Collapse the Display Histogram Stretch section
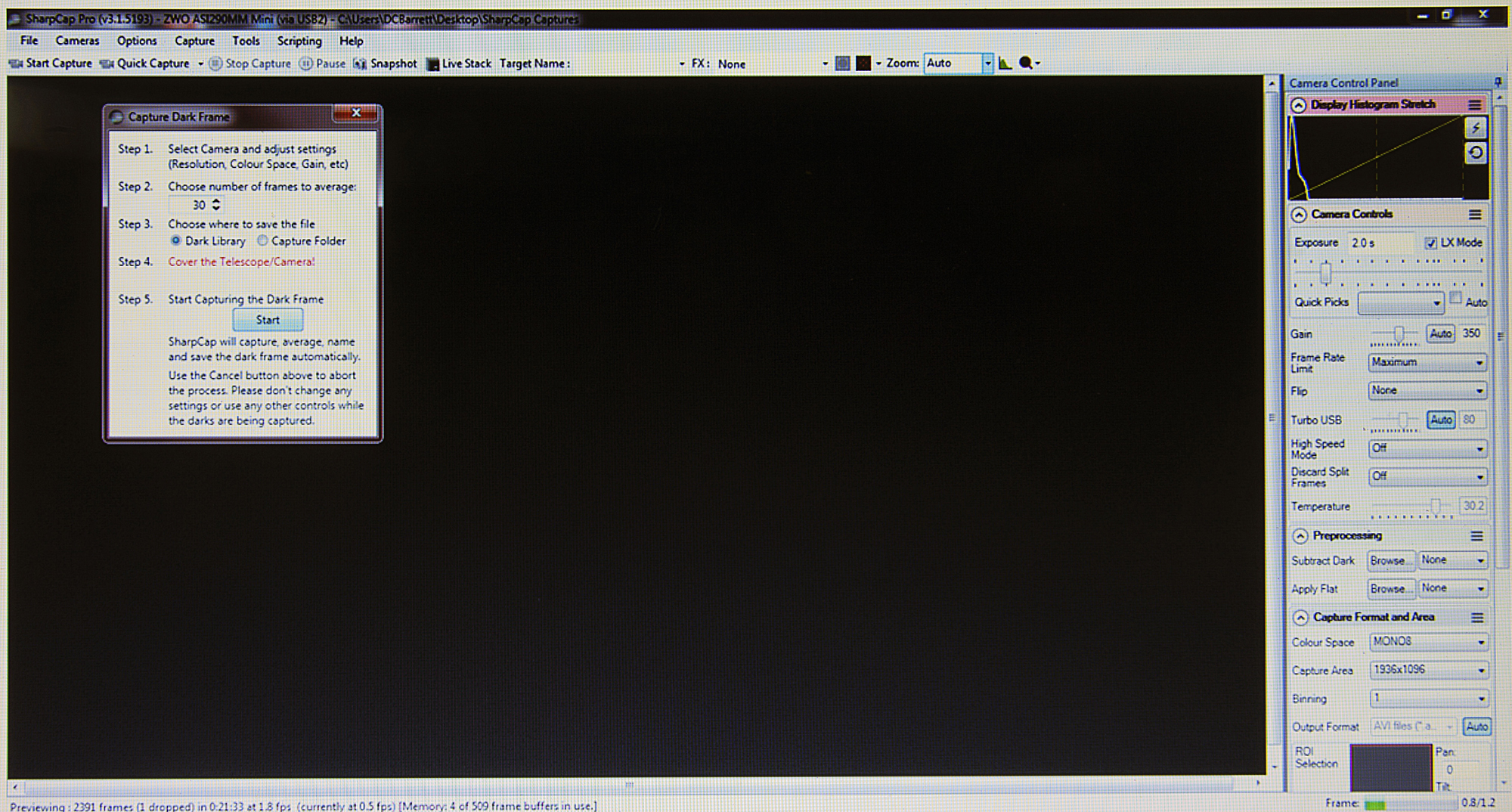The image size is (1512, 812). [x=1298, y=105]
